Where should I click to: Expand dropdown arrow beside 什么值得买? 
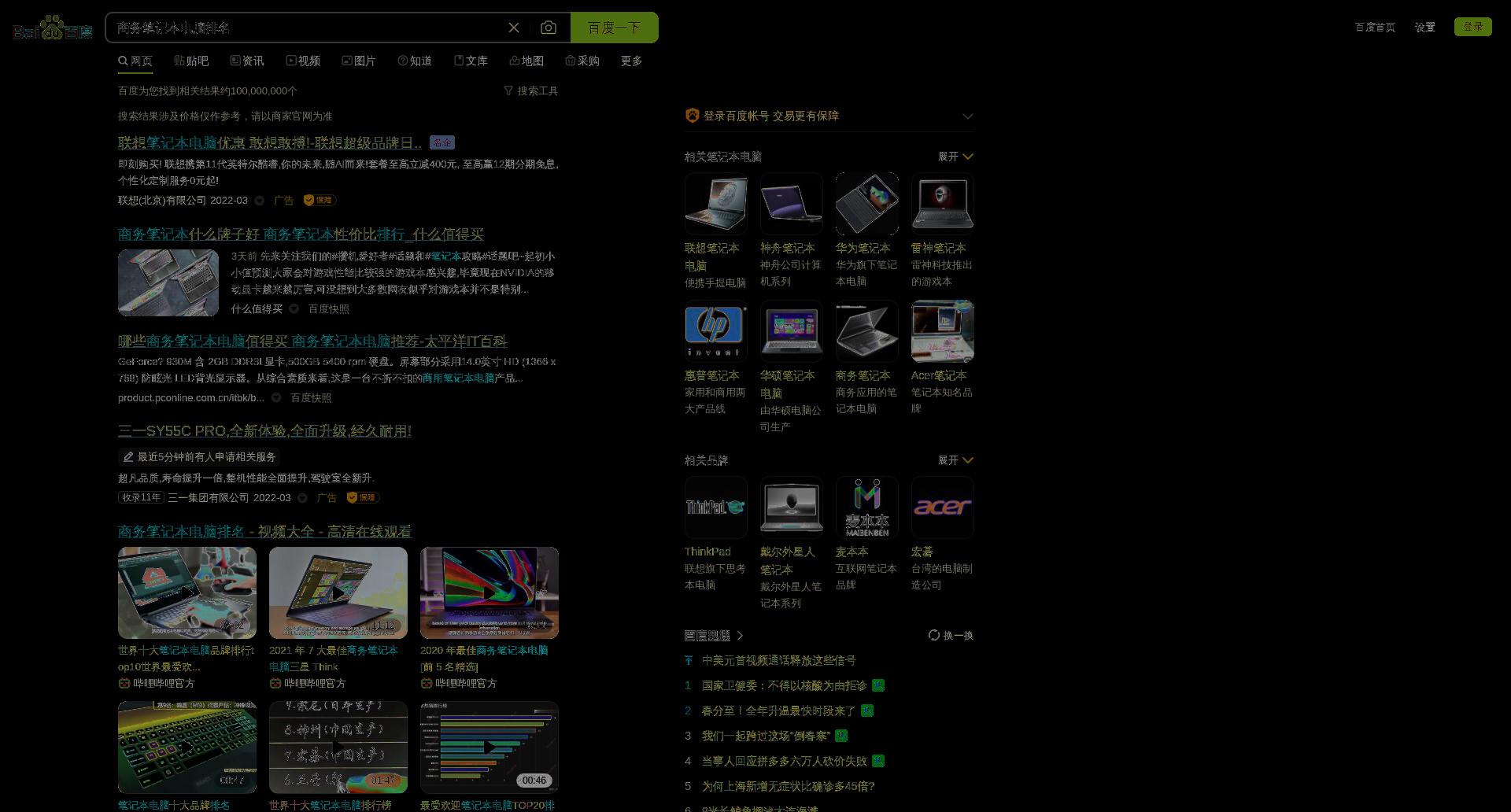294,309
